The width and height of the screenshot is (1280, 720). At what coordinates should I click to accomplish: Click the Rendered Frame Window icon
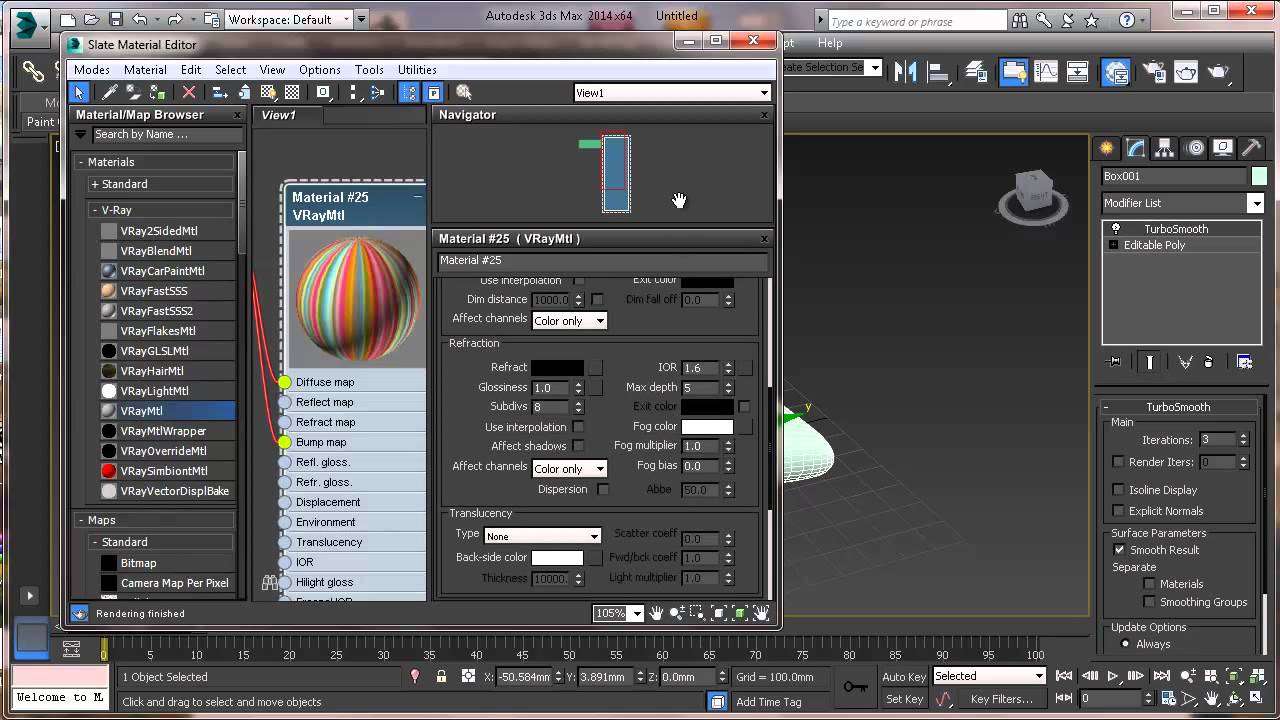pyautogui.click(x=1186, y=71)
